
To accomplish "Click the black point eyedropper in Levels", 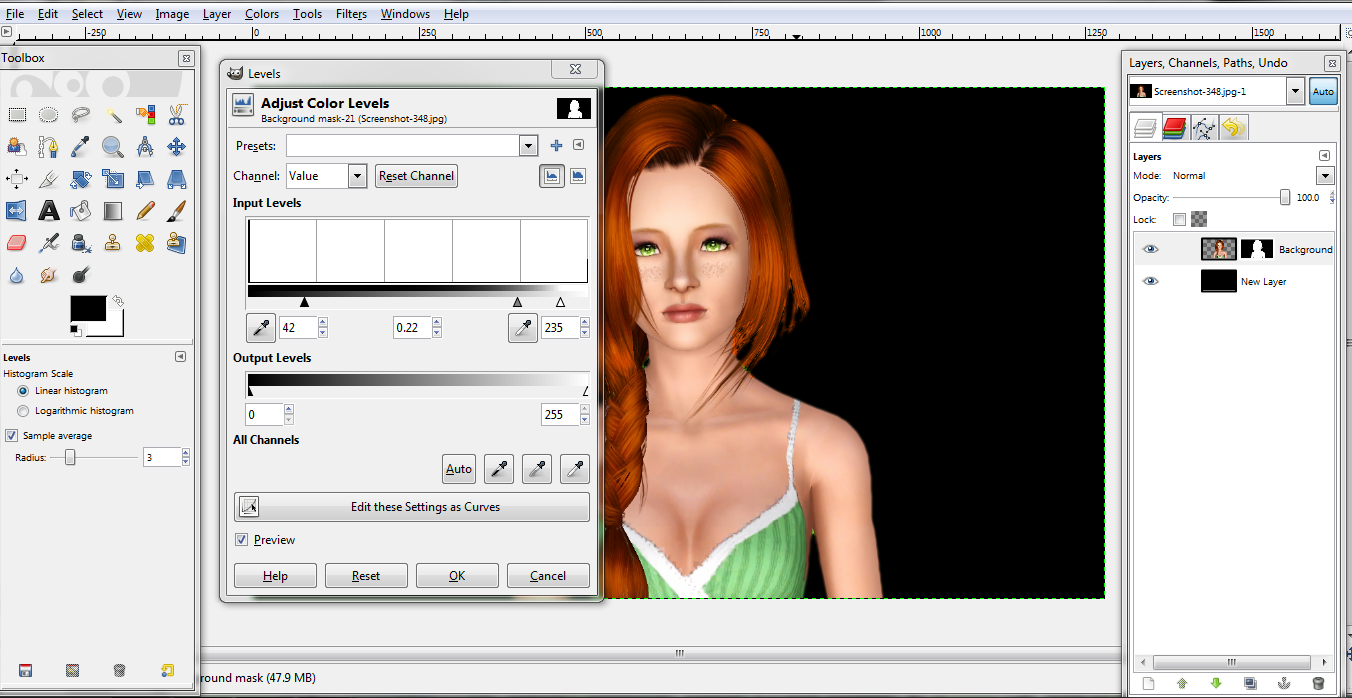I will tap(260, 327).
